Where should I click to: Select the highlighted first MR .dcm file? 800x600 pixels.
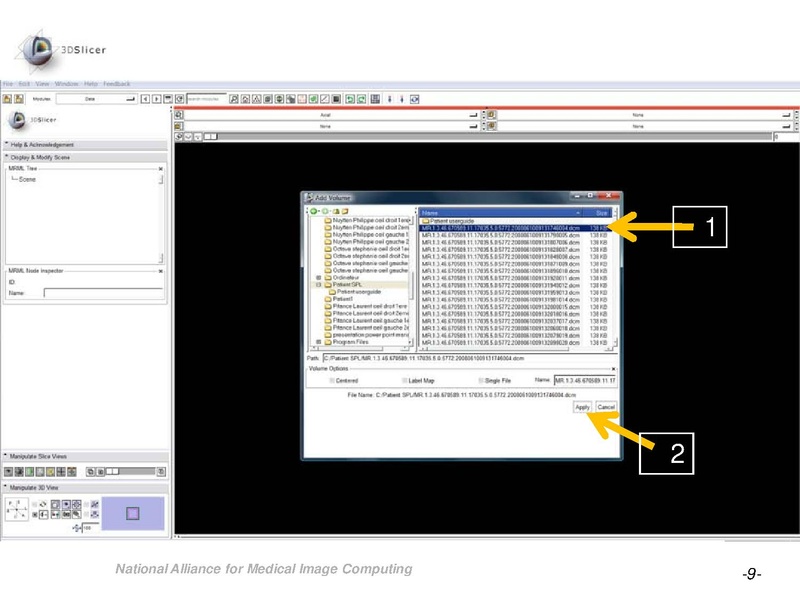click(x=514, y=228)
